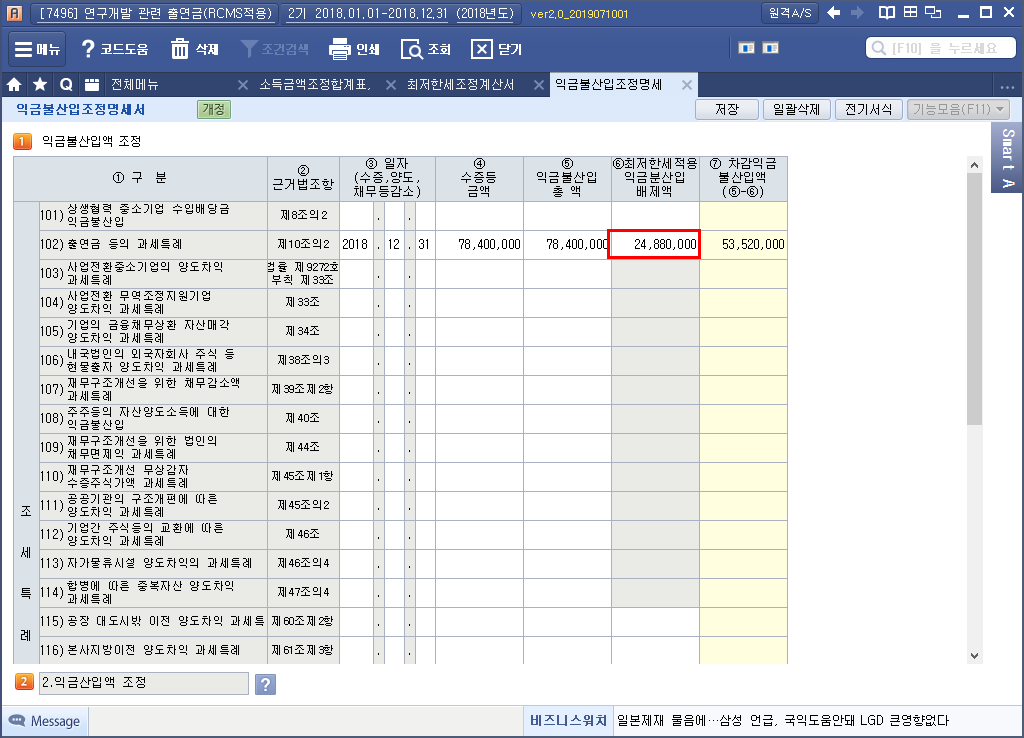Click the 조건검색 filter button
This screenshot has height=738, width=1024.
click(275, 49)
